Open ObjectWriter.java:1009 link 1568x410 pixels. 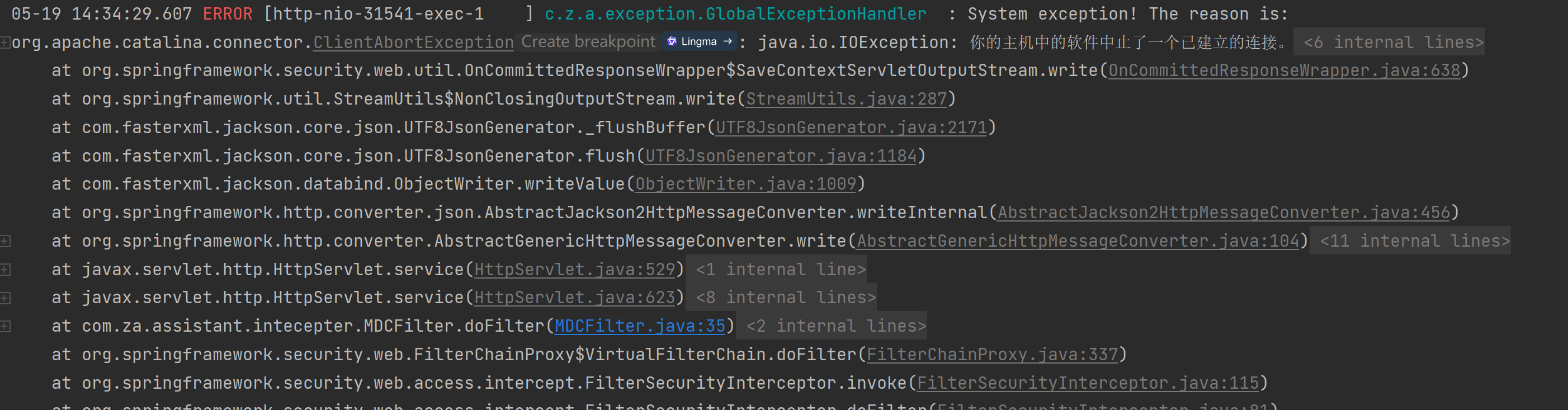(745, 183)
